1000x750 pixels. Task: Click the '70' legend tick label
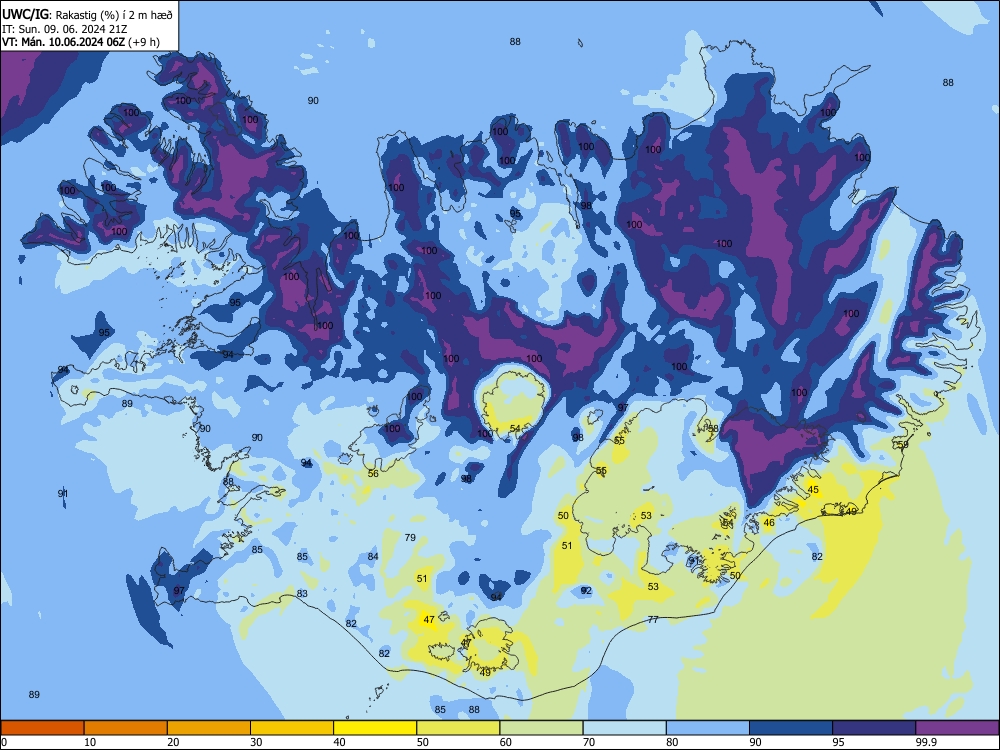pyautogui.click(x=589, y=742)
